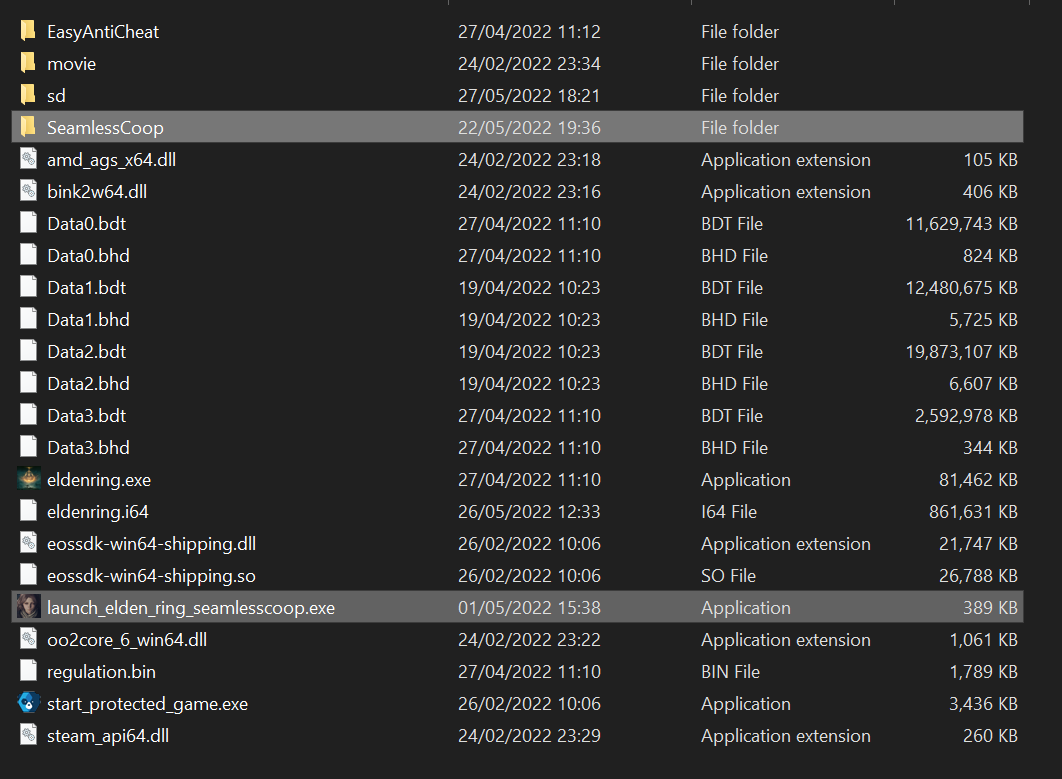
Task: Click the eldenring.exe application icon
Action: pos(28,480)
